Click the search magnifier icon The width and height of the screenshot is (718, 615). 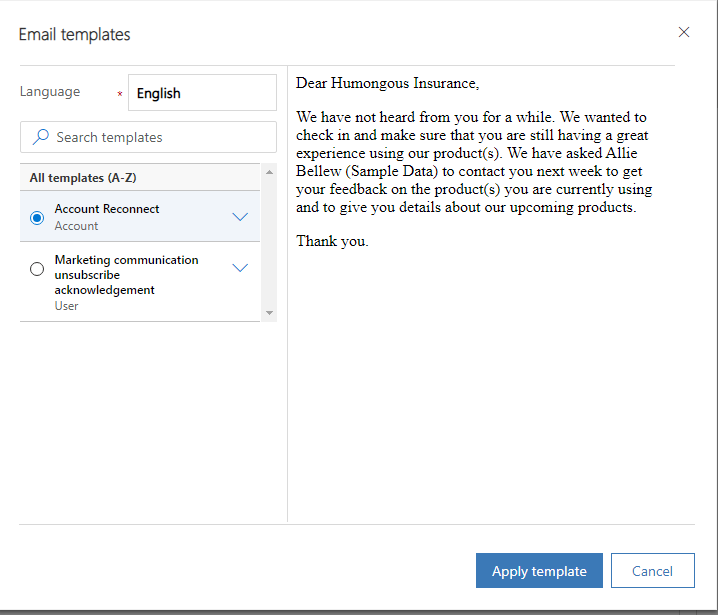(41, 137)
